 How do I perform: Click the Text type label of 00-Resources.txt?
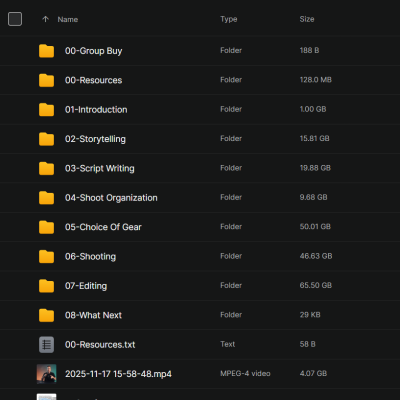tap(228, 344)
